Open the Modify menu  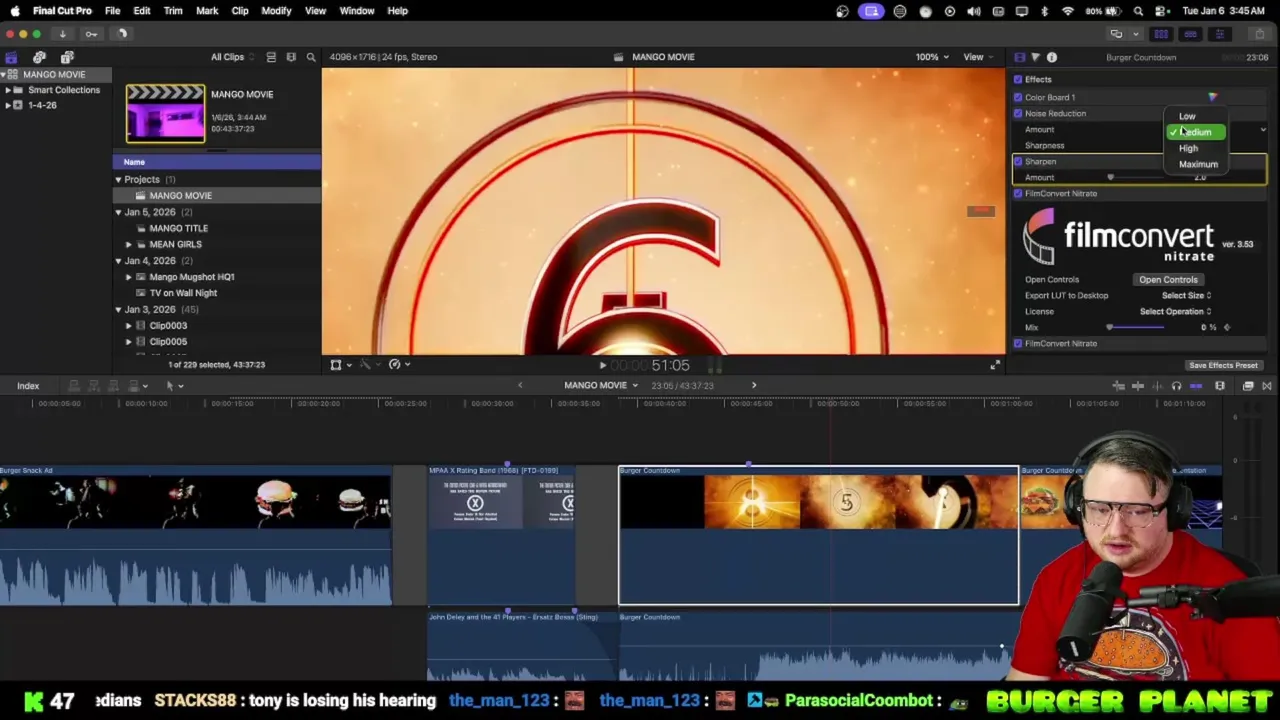coord(276,11)
